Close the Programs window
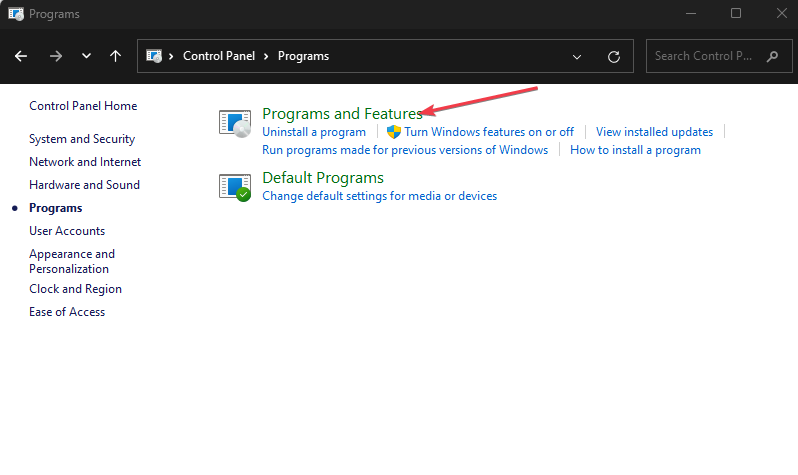The image size is (798, 475). [782, 14]
